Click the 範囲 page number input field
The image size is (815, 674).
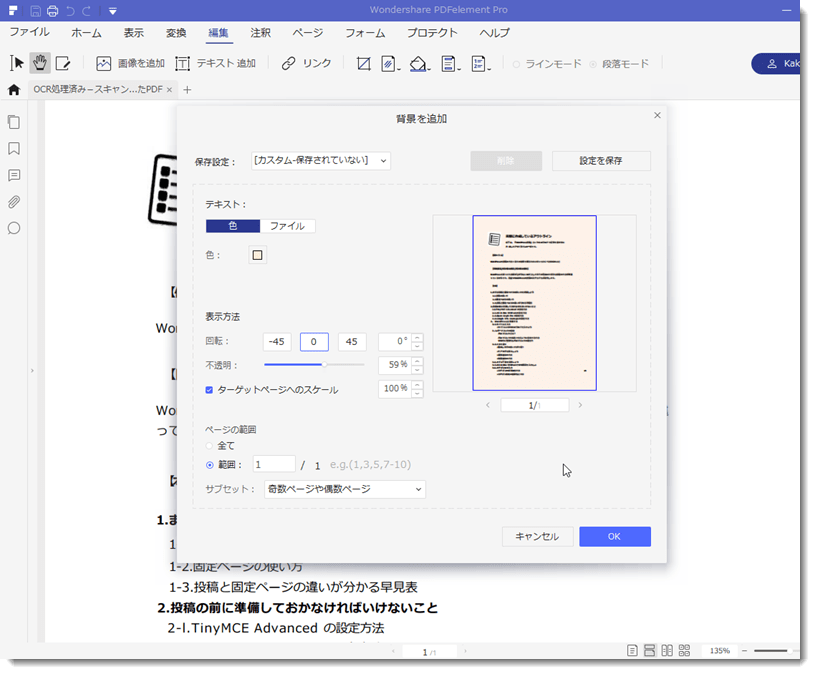point(274,465)
